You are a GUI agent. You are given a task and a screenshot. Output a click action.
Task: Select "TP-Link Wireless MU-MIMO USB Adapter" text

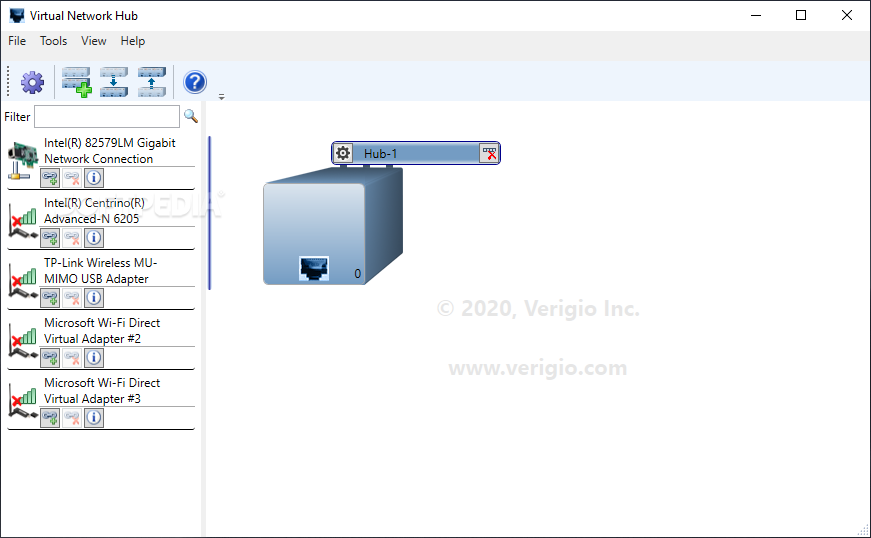tap(101, 271)
